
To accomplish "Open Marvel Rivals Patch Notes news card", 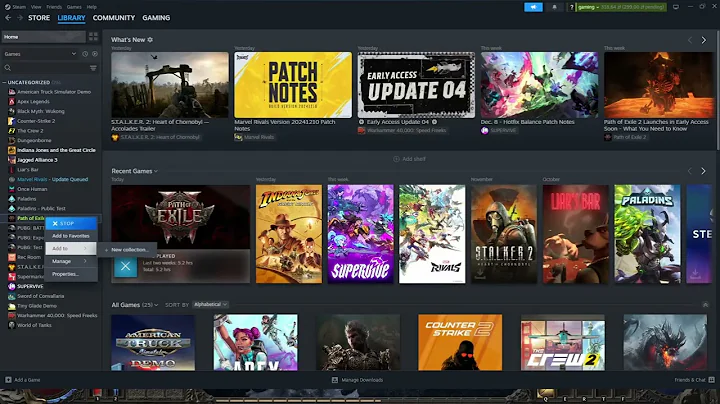I will (x=293, y=85).
